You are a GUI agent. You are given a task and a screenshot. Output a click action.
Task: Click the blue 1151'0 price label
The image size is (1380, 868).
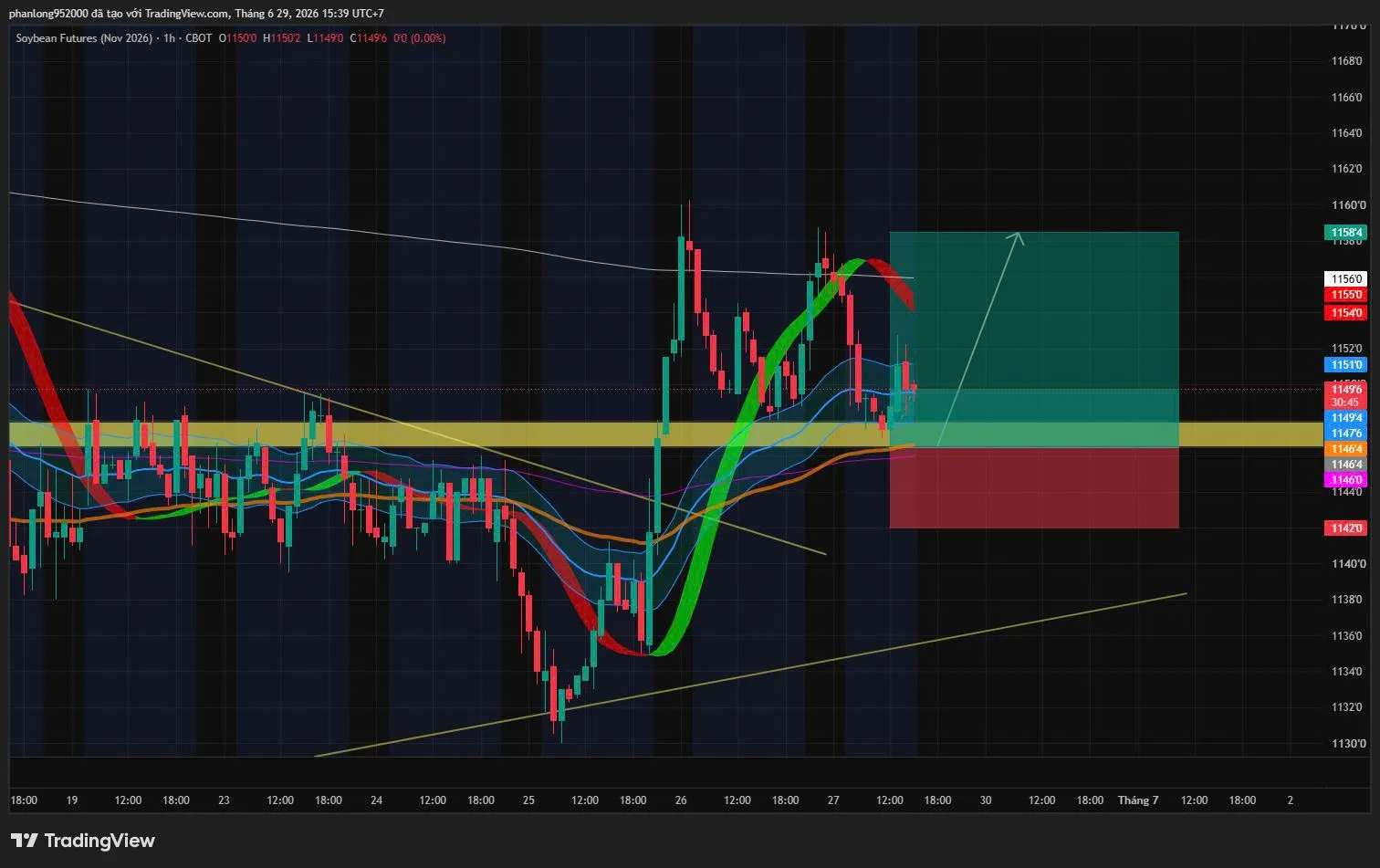pyautogui.click(x=1345, y=365)
